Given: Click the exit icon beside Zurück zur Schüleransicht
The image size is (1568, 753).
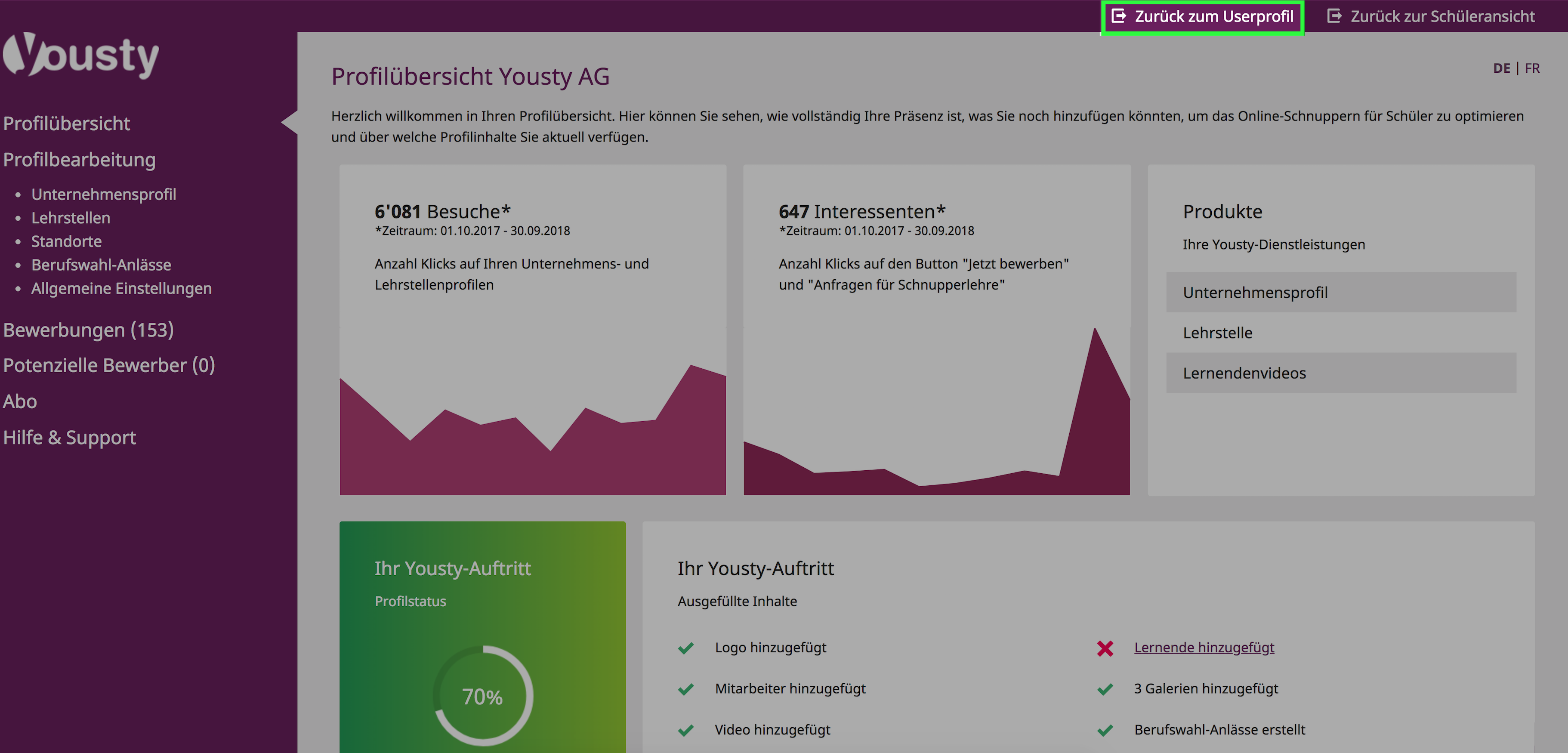Looking at the screenshot, I should coord(1333,16).
